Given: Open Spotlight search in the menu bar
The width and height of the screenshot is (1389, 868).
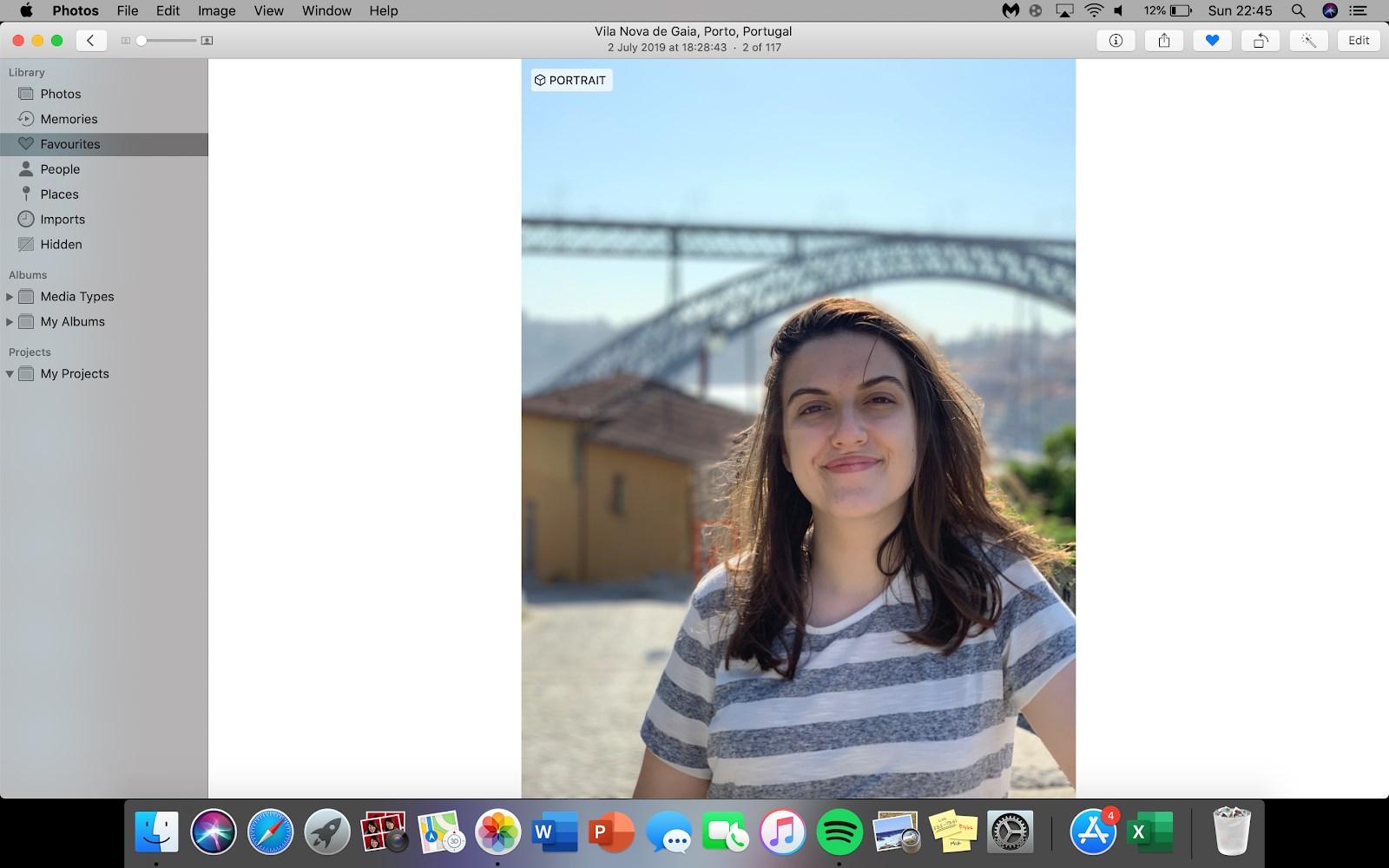Looking at the screenshot, I should click(x=1298, y=10).
